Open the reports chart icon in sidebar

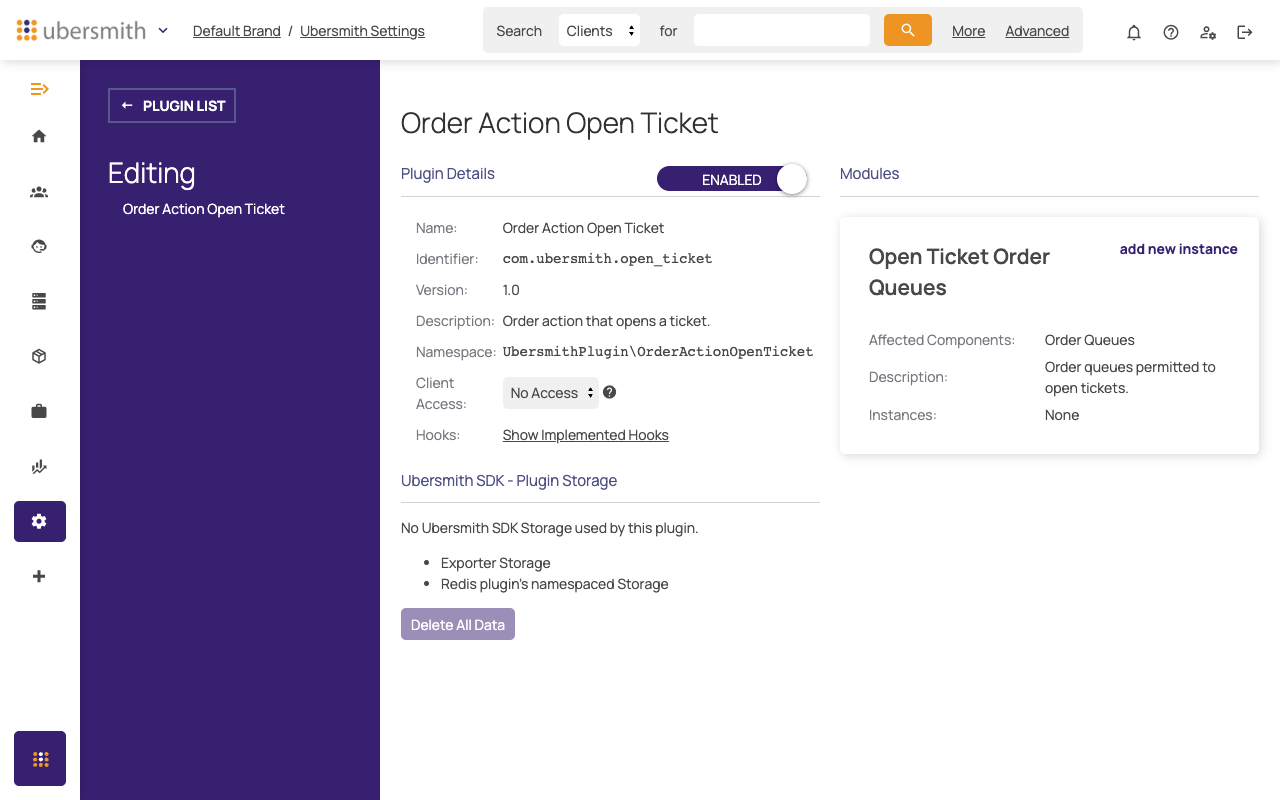(x=39, y=466)
